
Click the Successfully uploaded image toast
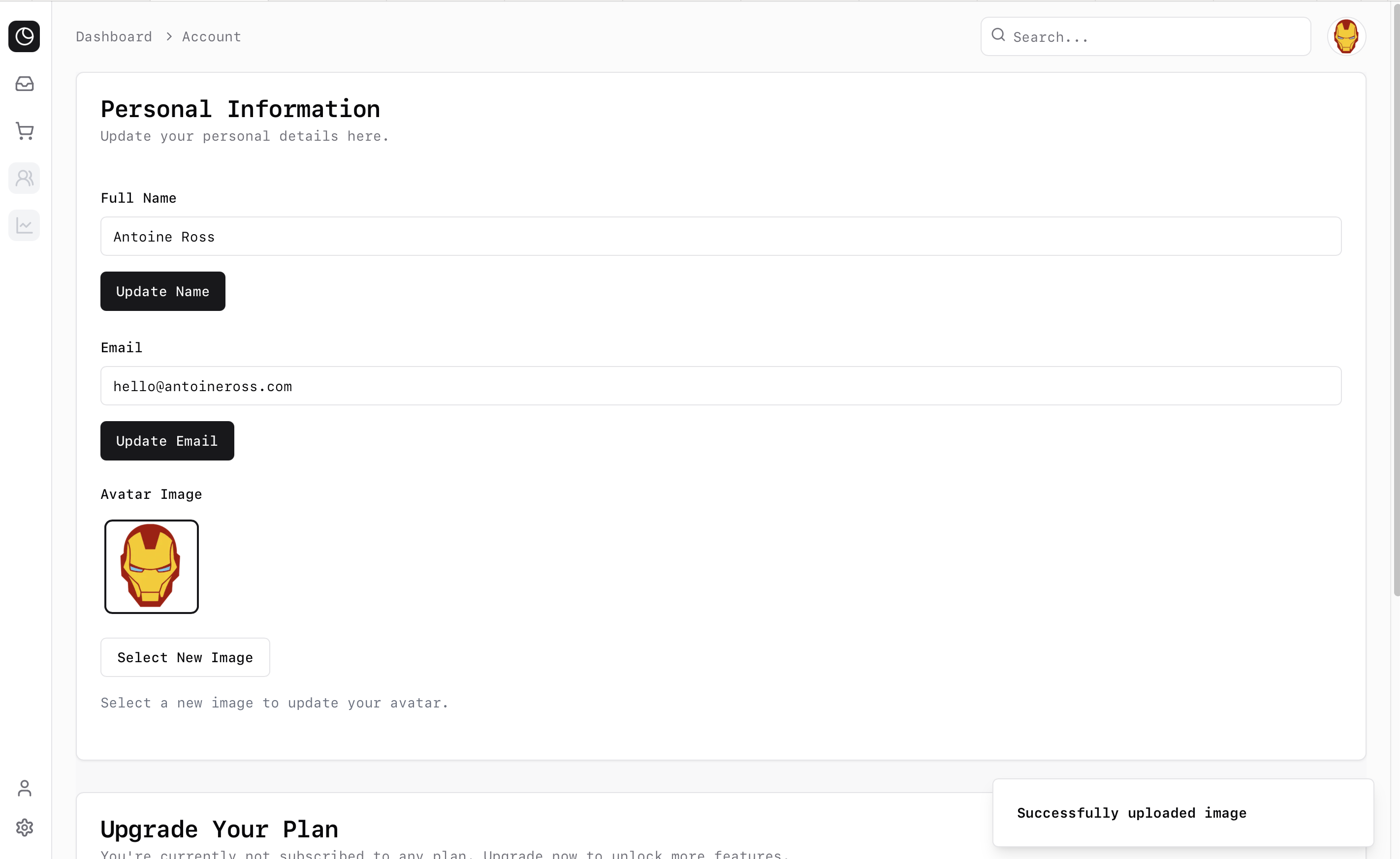tap(1182, 812)
